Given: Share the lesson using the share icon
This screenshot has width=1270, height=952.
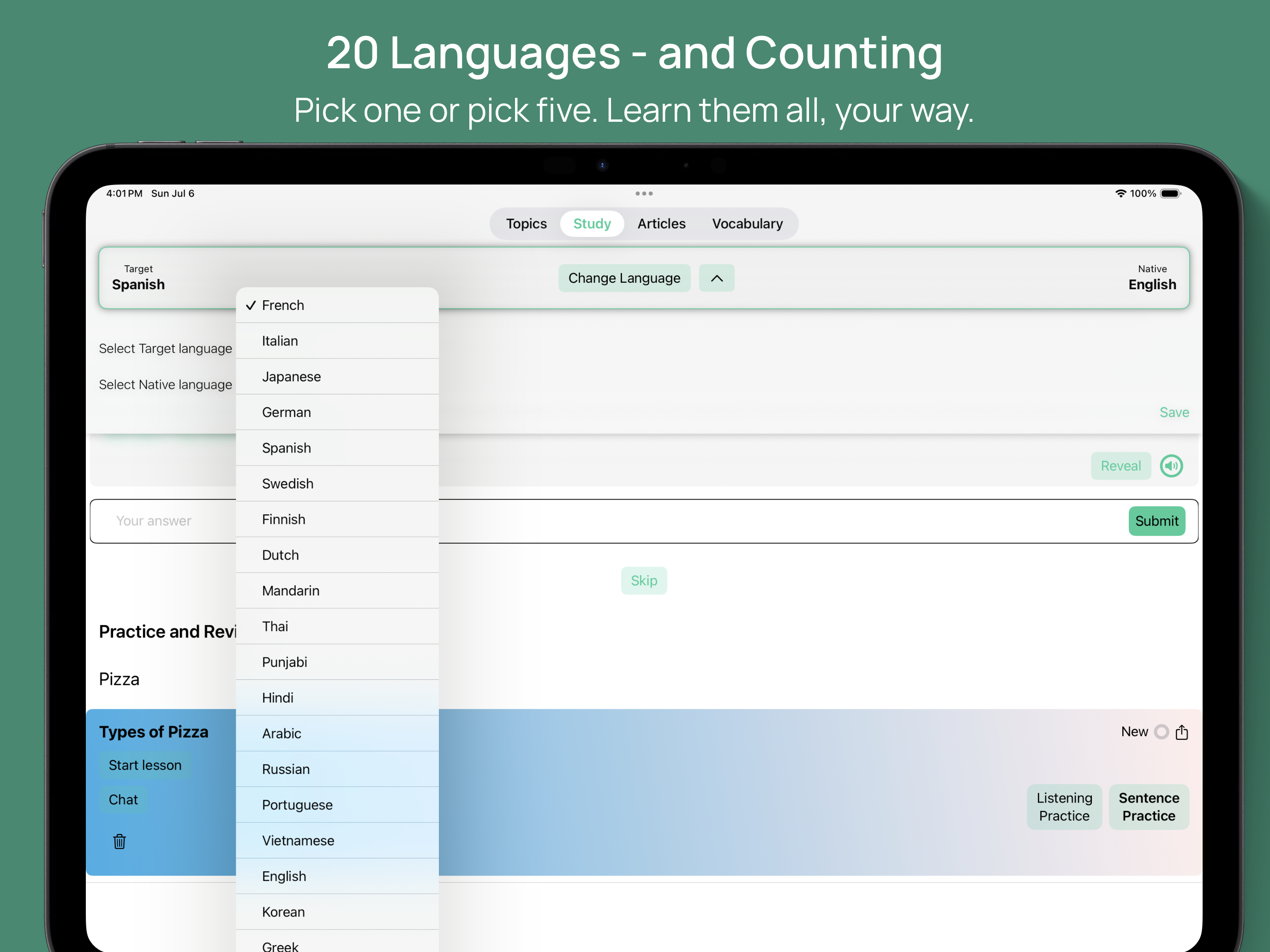Looking at the screenshot, I should point(1181,732).
